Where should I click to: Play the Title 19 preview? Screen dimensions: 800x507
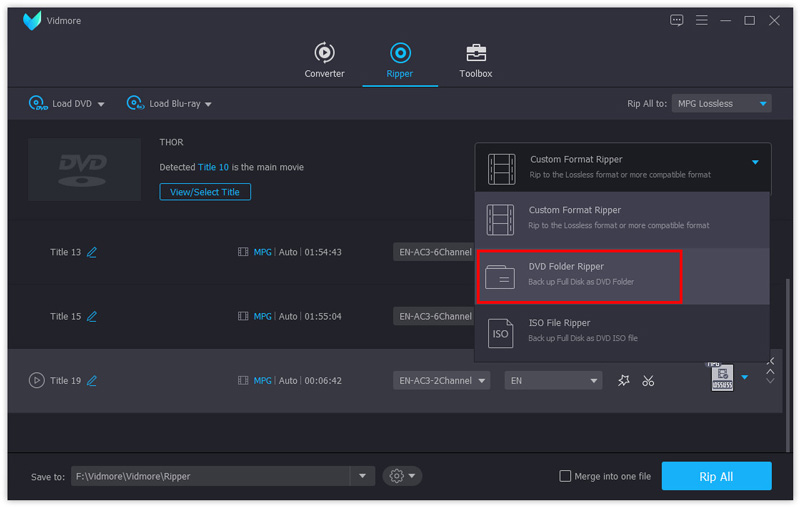tap(37, 381)
